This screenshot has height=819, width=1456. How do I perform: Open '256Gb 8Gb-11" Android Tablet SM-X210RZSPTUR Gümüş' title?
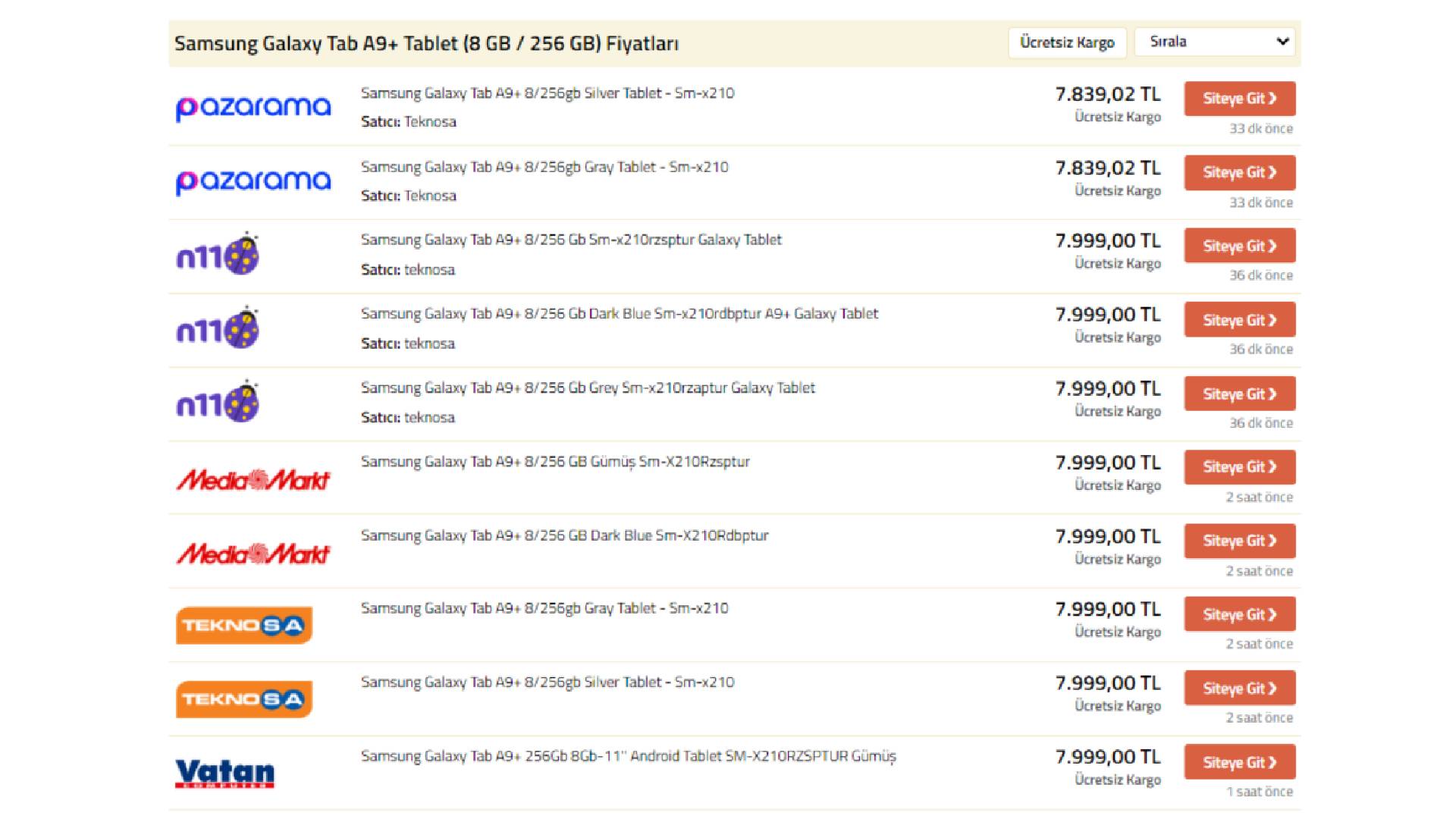tap(629, 756)
